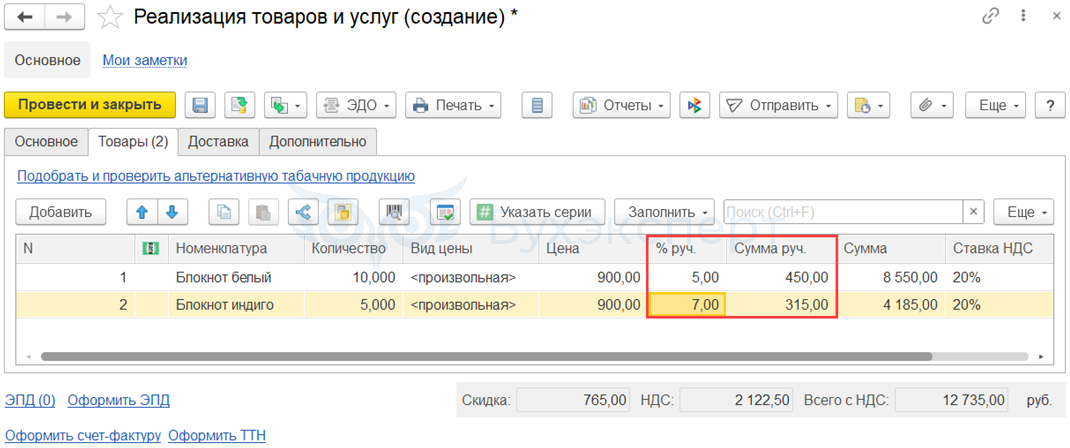
Task: Click Оформить ЭПД link
Action: point(119,400)
